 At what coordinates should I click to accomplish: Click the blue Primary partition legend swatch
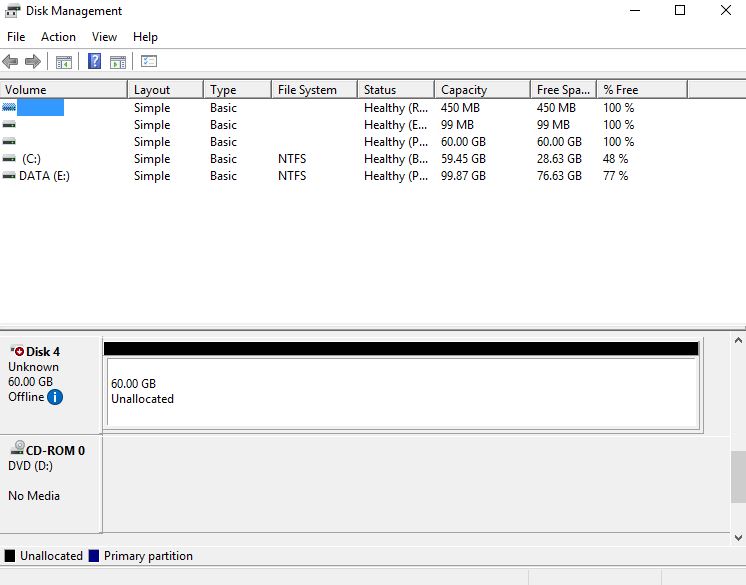[x=94, y=556]
